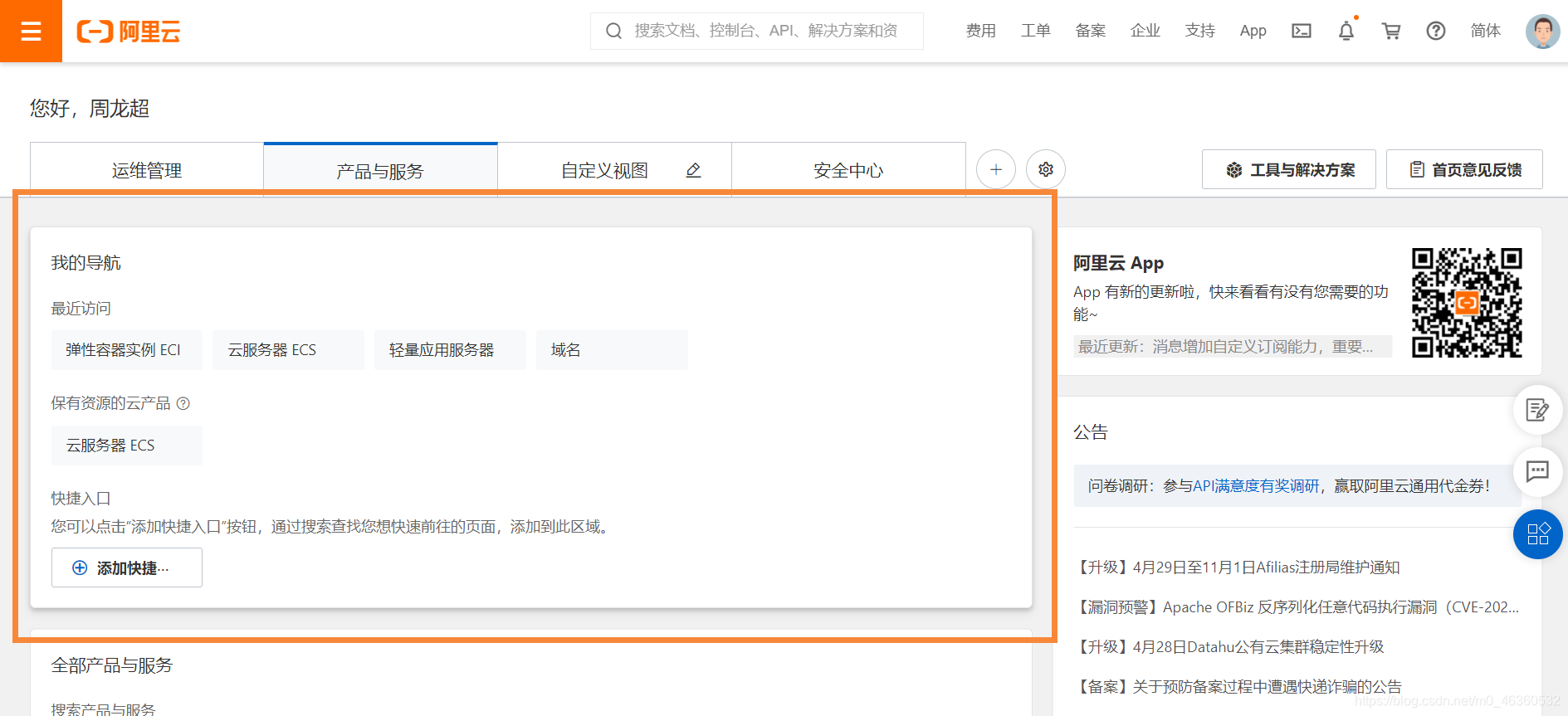
Task: Open the shopping cart
Action: 1391,31
